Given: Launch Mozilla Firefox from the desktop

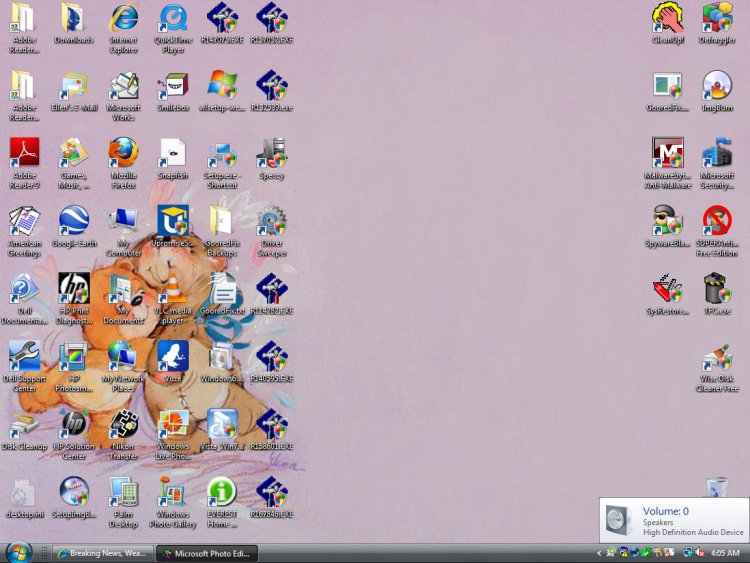Looking at the screenshot, I should pyautogui.click(x=123, y=163).
